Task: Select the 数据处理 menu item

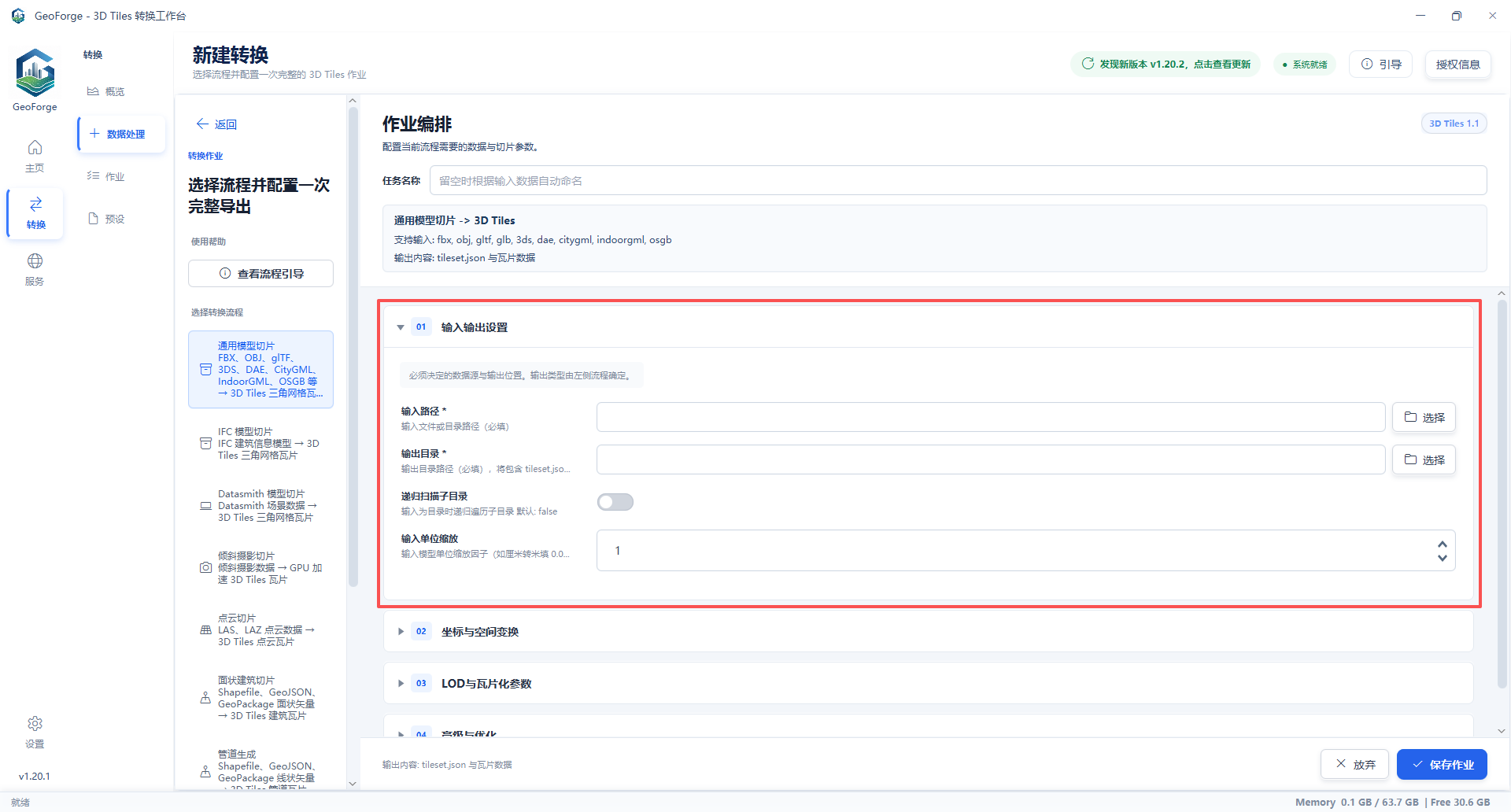Action: click(x=121, y=134)
